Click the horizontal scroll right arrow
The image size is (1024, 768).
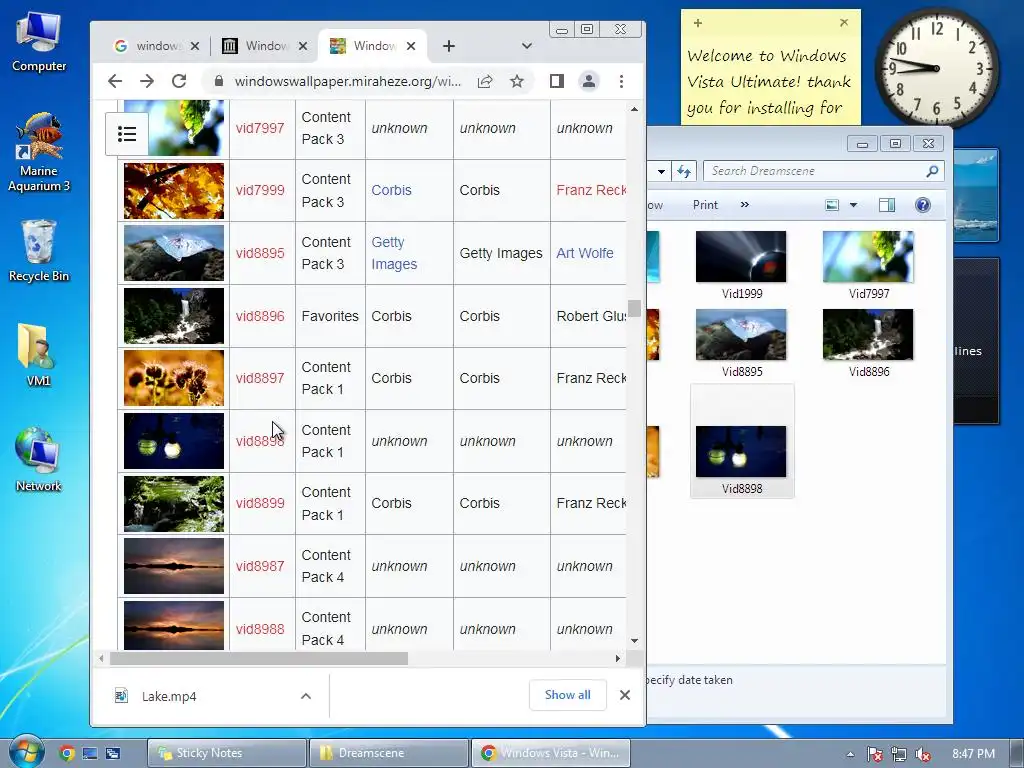coord(617,659)
